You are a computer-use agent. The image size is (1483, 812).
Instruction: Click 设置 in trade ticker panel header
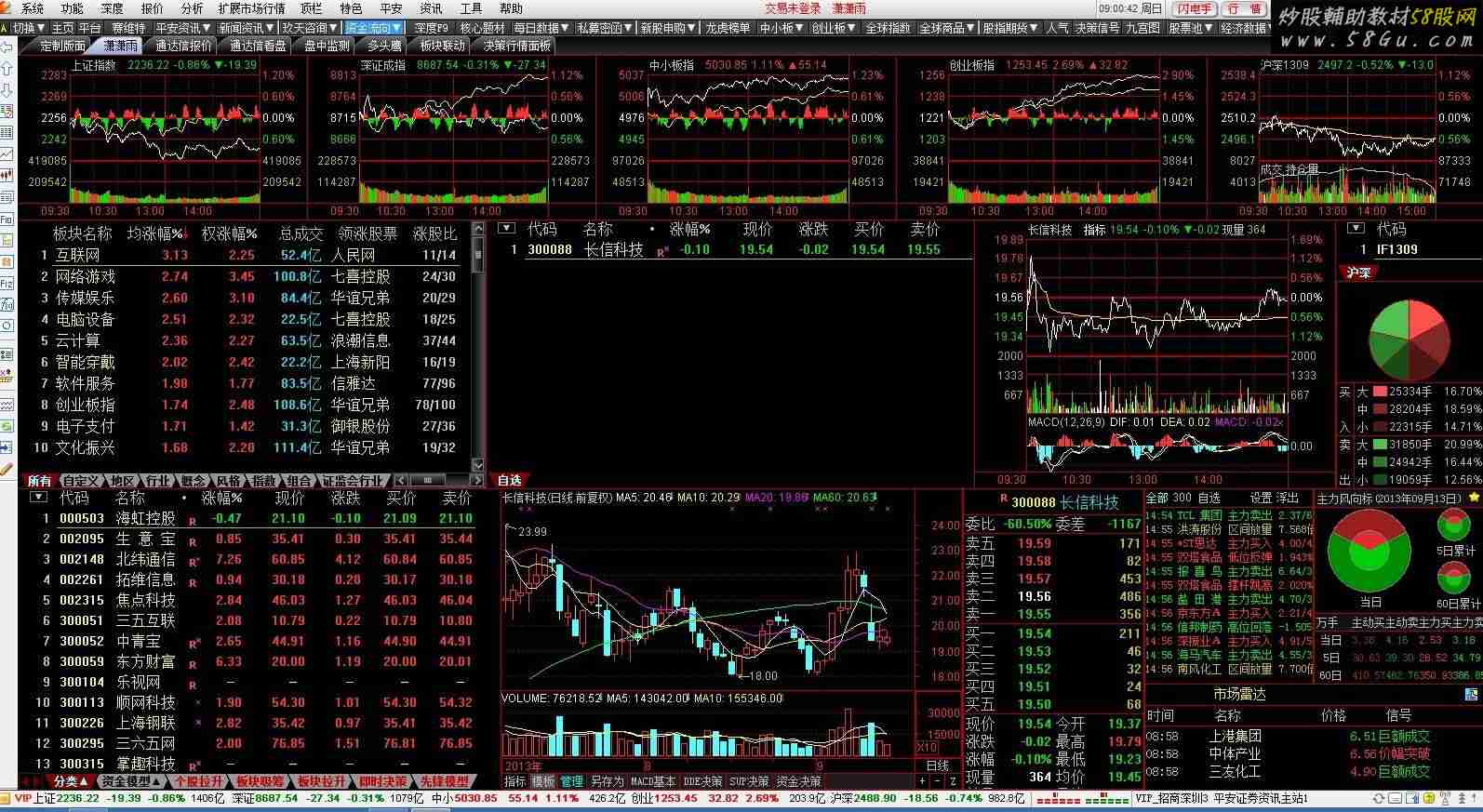pos(1260,498)
